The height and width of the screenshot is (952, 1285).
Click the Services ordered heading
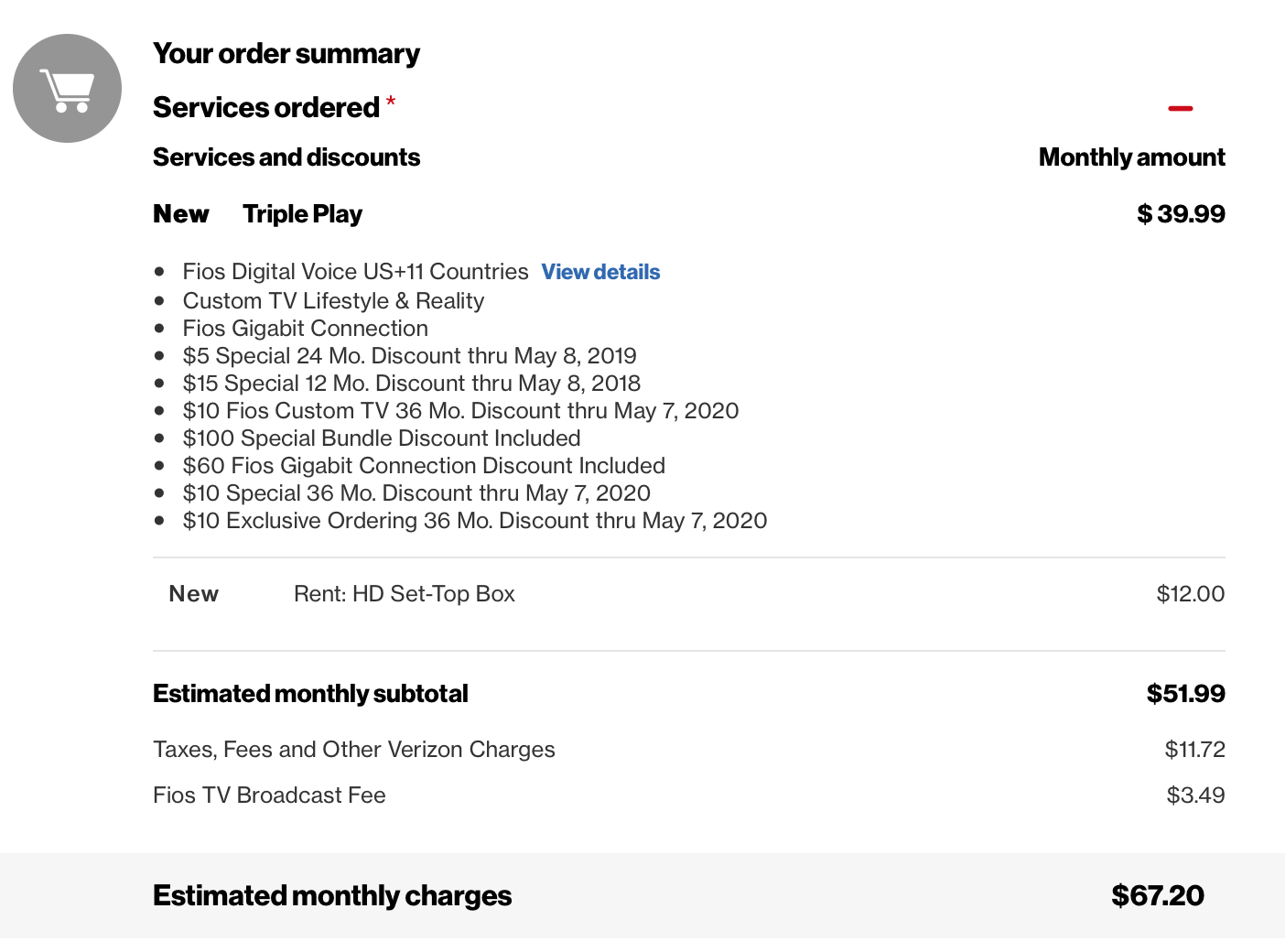click(266, 107)
